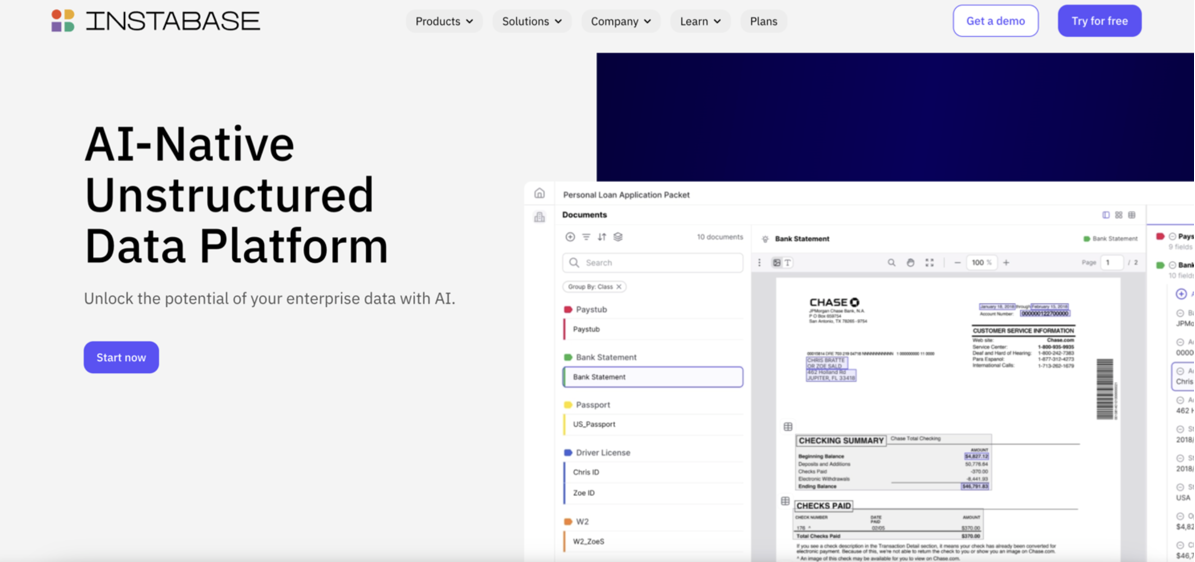1195x562 pixels.
Task: Click the orange W2 class tag icon
Action: tap(568, 522)
